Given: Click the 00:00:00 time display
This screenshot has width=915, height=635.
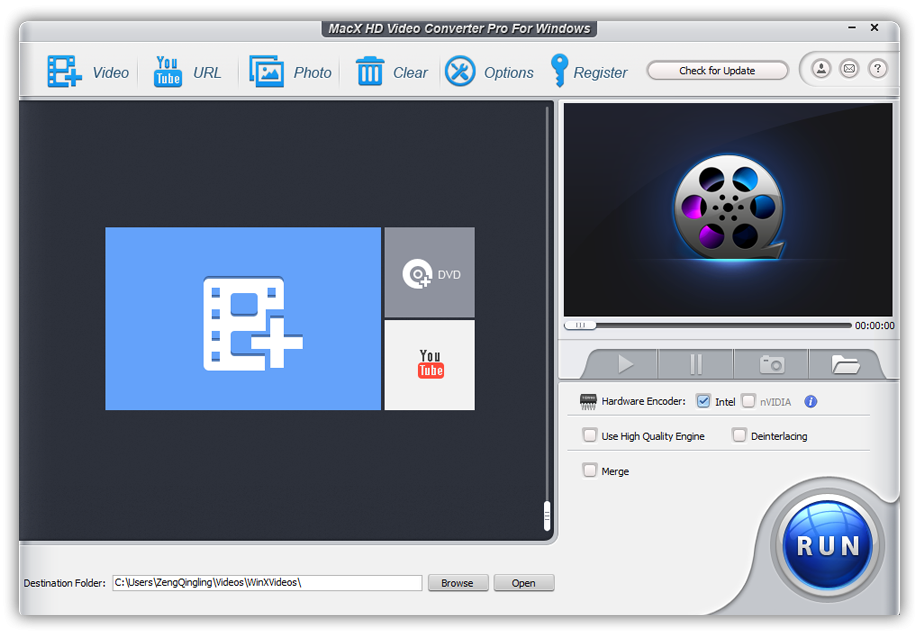Looking at the screenshot, I should pyautogui.click(x=874, y=326).
